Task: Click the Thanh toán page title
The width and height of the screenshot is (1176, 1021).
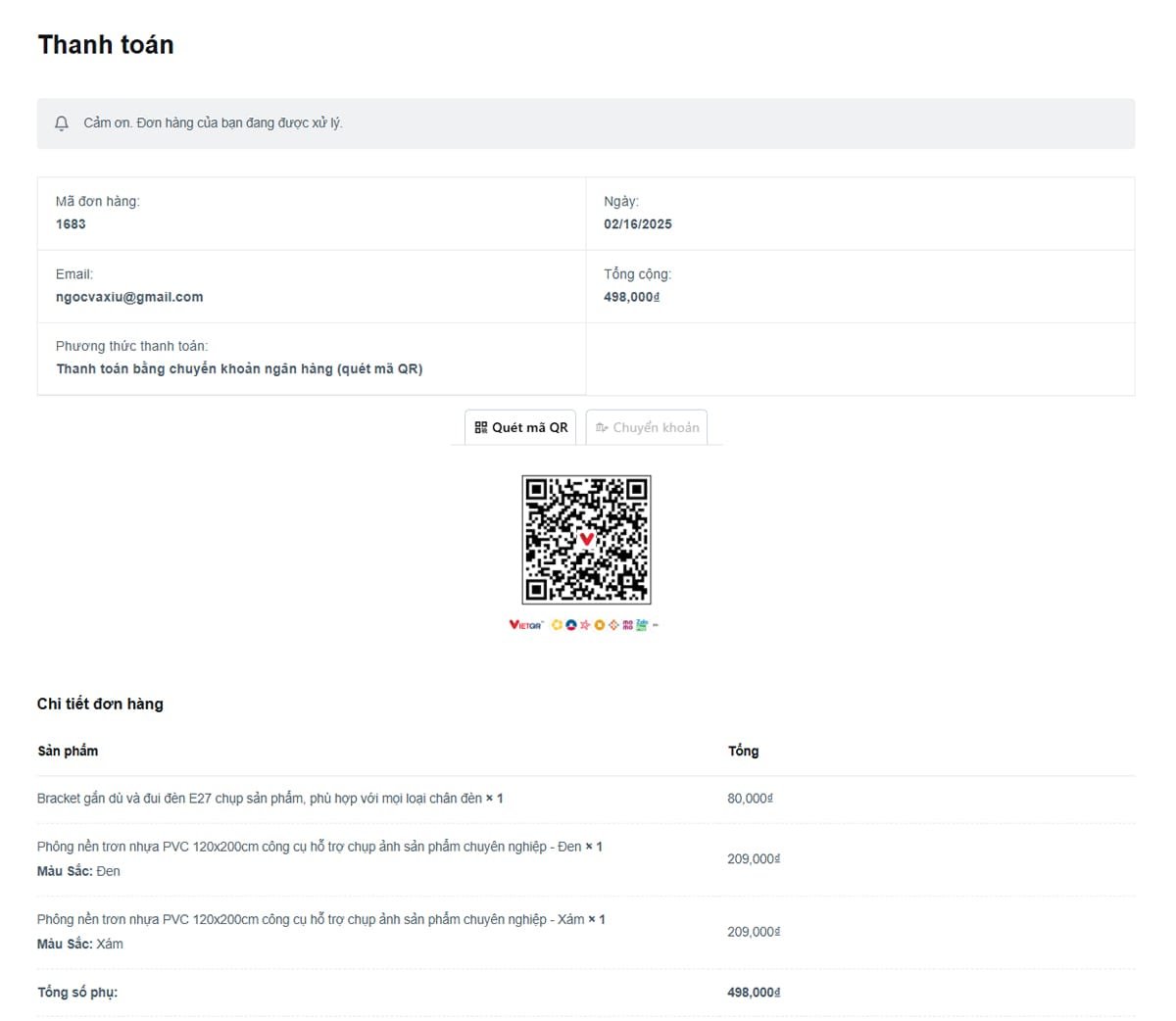Action: click(x=106, y=45)
